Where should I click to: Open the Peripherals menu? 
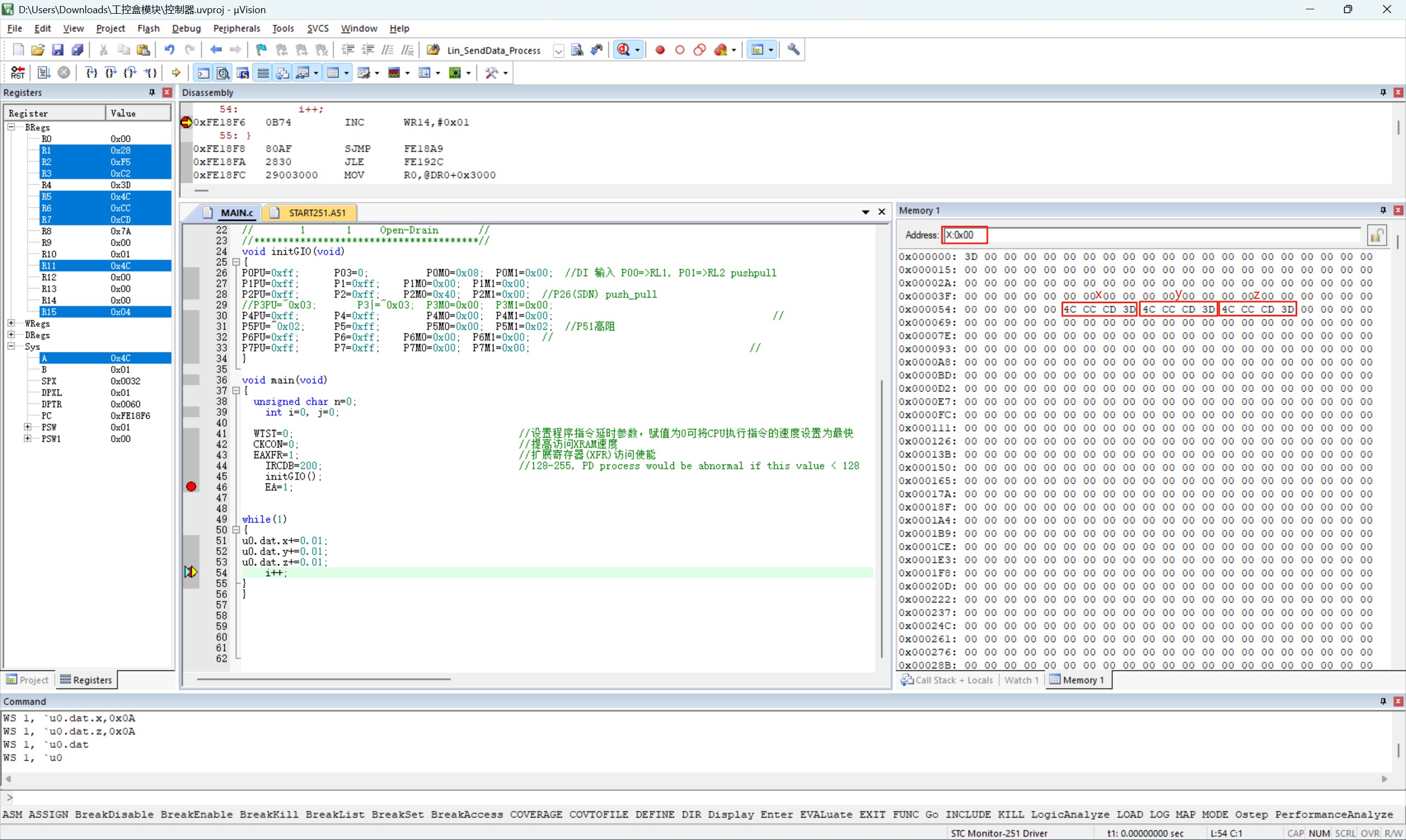tap(236, 29)
